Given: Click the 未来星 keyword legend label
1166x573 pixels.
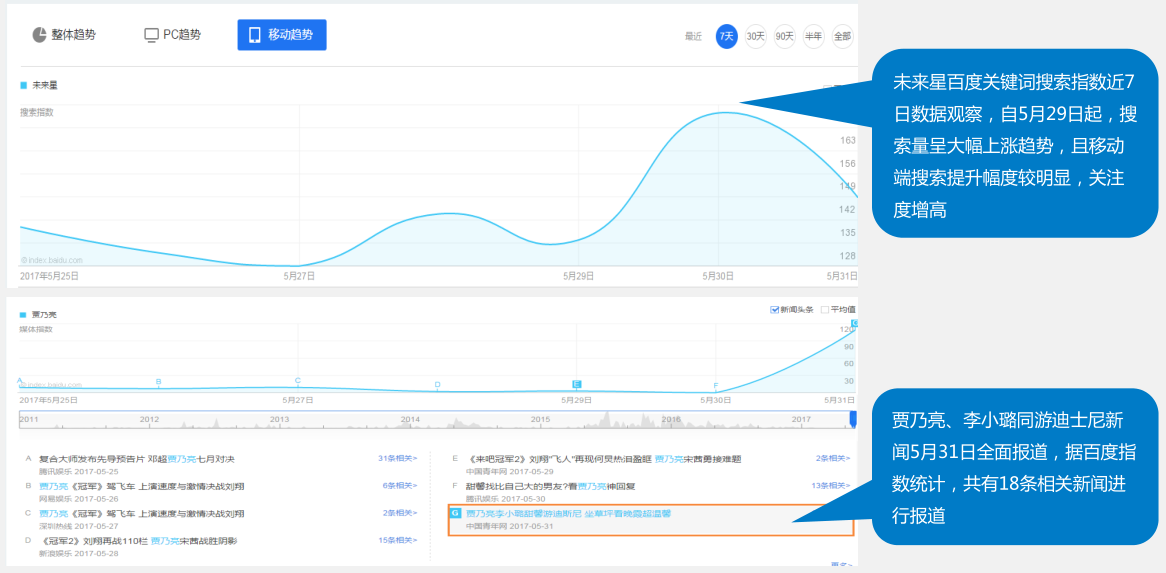Looking at the screenshot, I should [45, 85].
